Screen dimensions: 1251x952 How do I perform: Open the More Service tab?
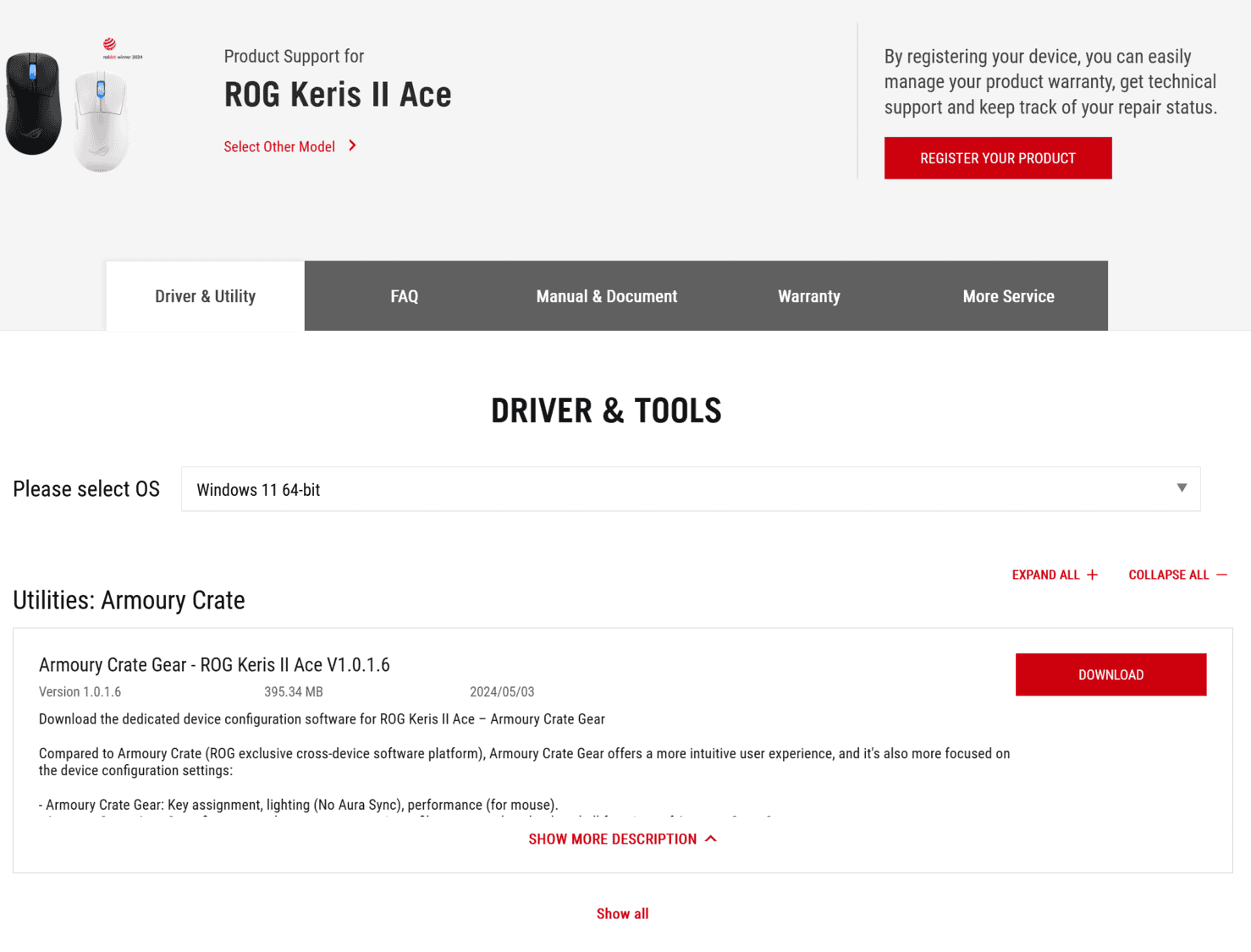[x=1008, y=296]
